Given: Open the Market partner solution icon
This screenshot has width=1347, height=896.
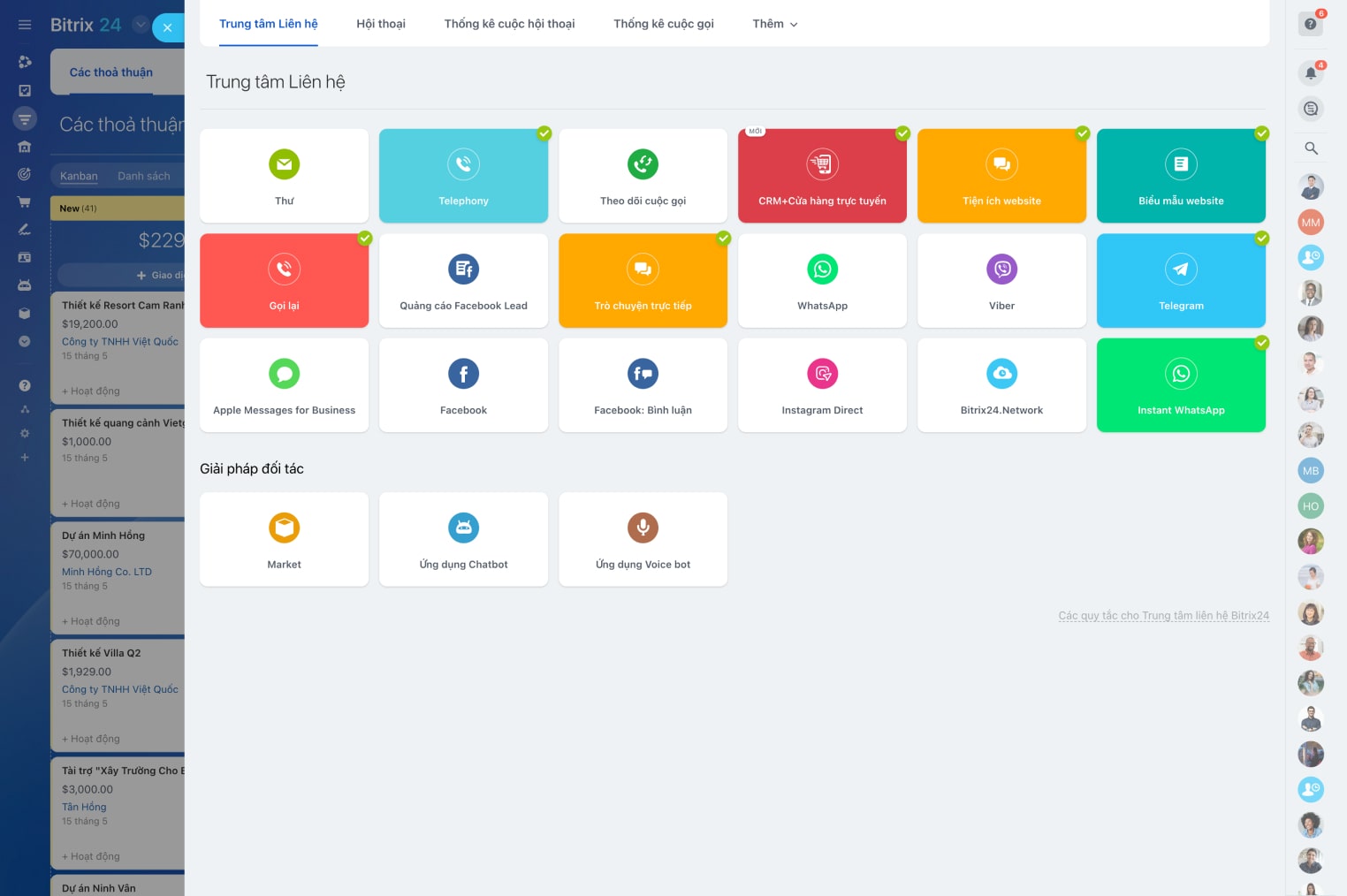Looking at the screenshot, I should (x=284, y=528).
